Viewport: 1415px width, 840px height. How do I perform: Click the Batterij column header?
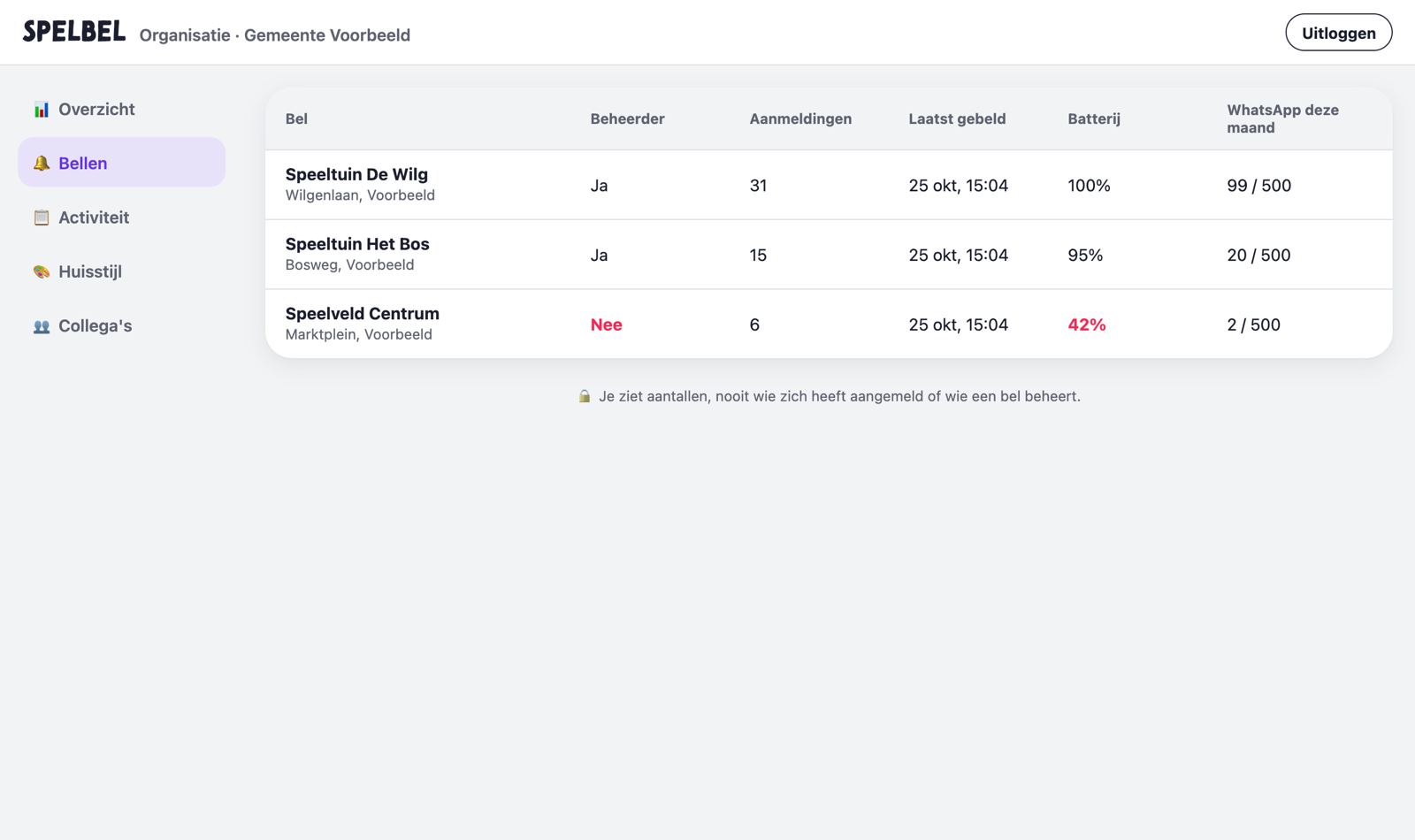pyautogui.click(x=1094, y=118)
